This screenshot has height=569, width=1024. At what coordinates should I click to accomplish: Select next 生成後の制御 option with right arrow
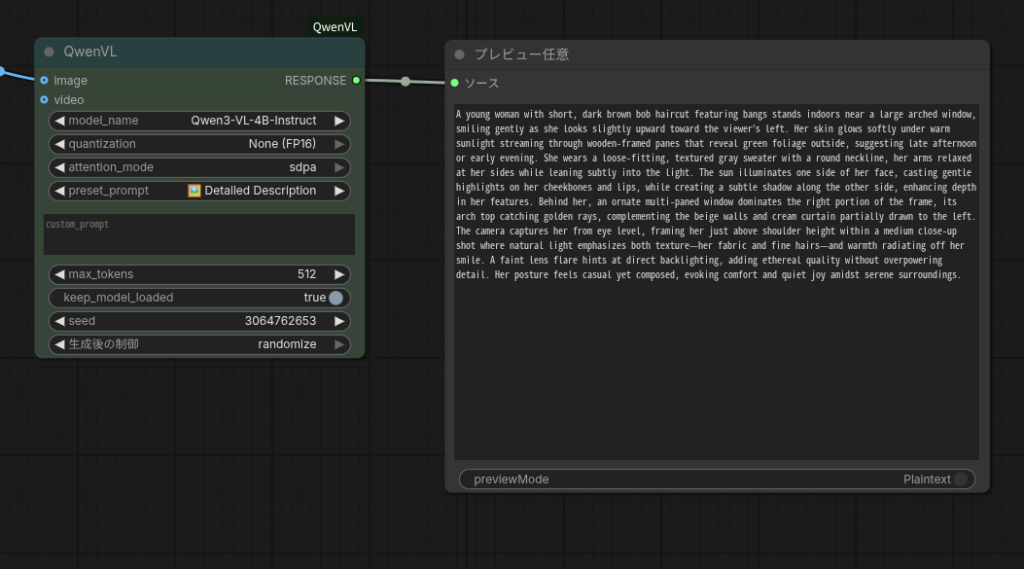340,345
